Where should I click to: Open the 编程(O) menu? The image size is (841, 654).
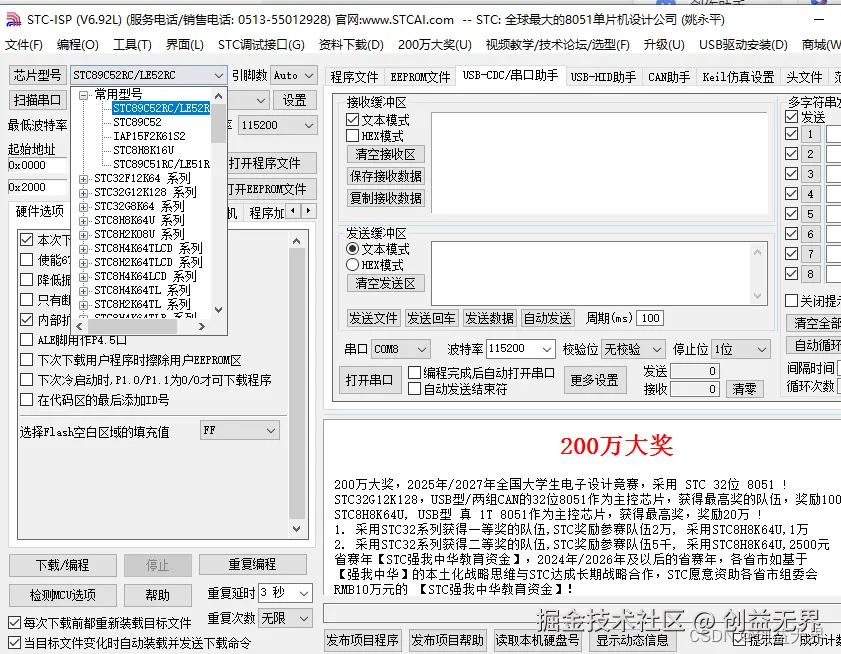pyautogui.click(x=78, y=45)
